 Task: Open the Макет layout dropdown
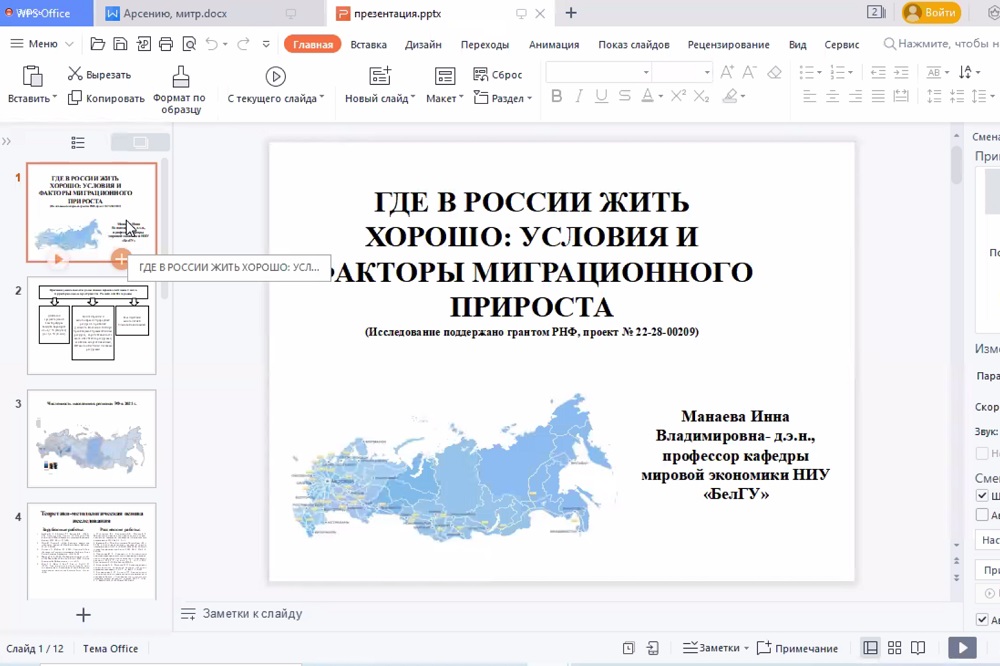tap(444, 98)
